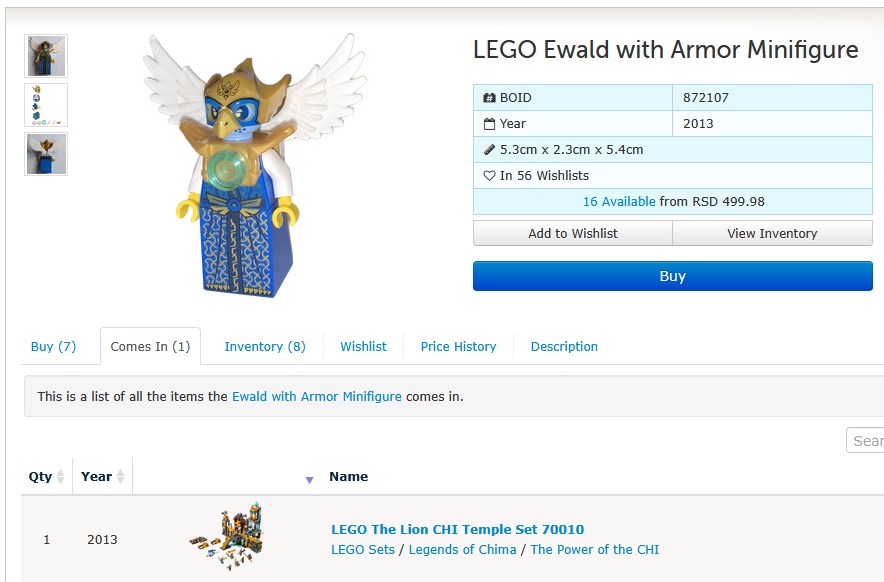
Task: Open LEGO The Lion CHI Temple Set link
Action: click(x=457, y=530)
